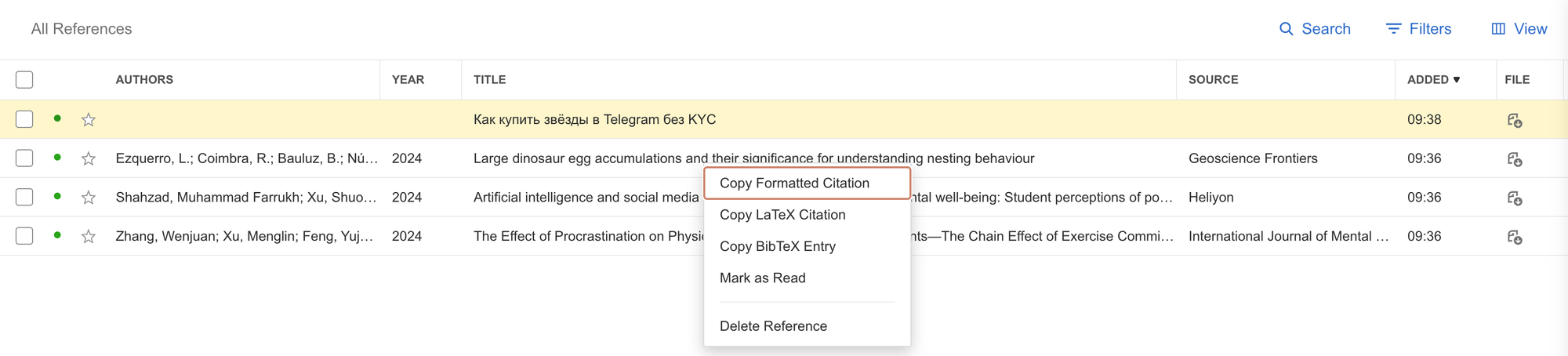
Task: Select Copy BibTeX Entry from menu
Action: click(x=777, y=246)
